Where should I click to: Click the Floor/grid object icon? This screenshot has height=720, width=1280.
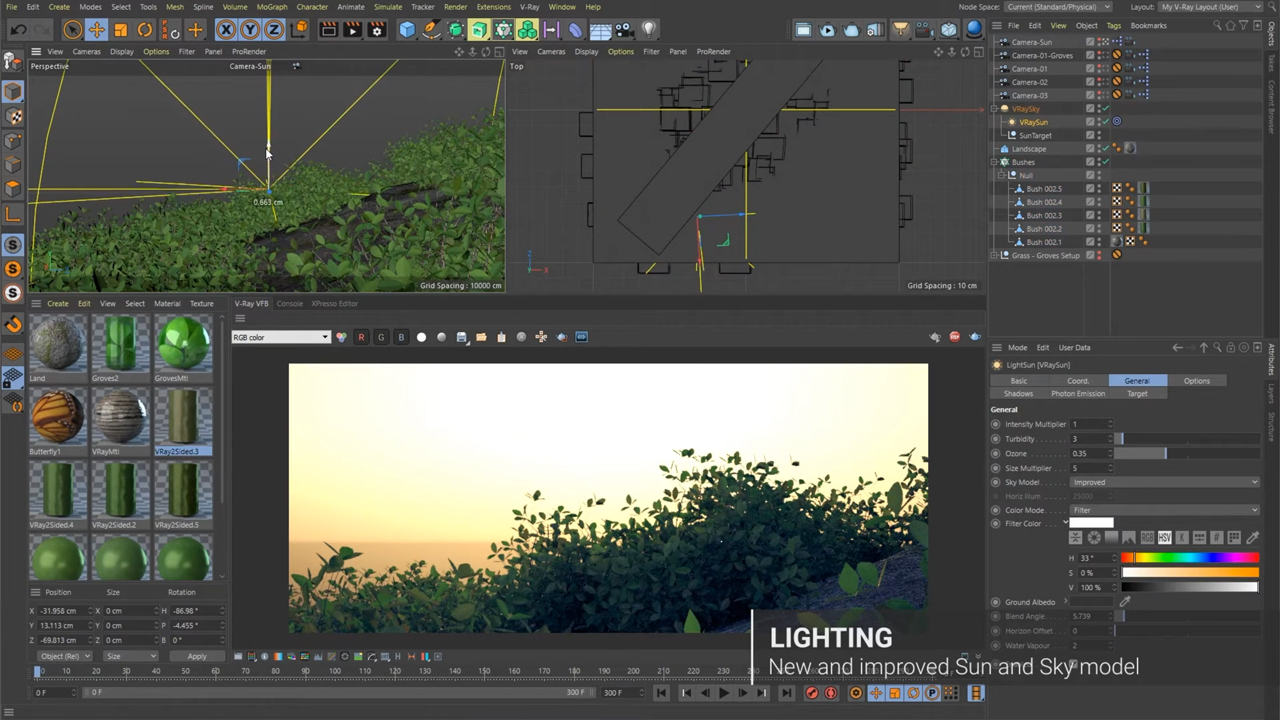(x=600, y=30)
